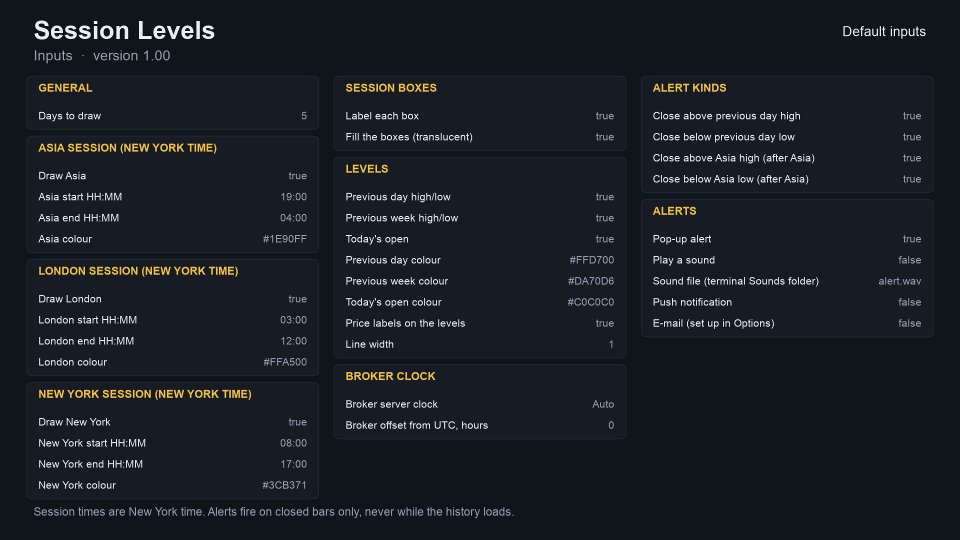Click the Sound file (terminal Sounds folder) label

tap(736, 281)
